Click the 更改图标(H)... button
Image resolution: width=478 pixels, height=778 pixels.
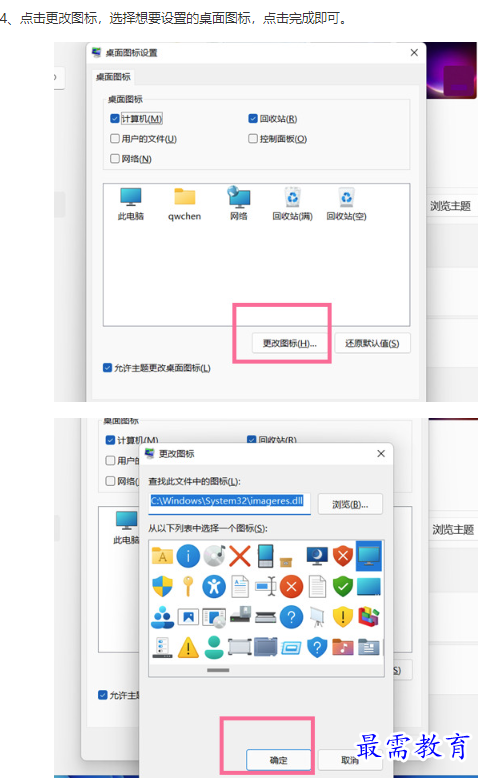pyautogui.click(x=289, y=343)
